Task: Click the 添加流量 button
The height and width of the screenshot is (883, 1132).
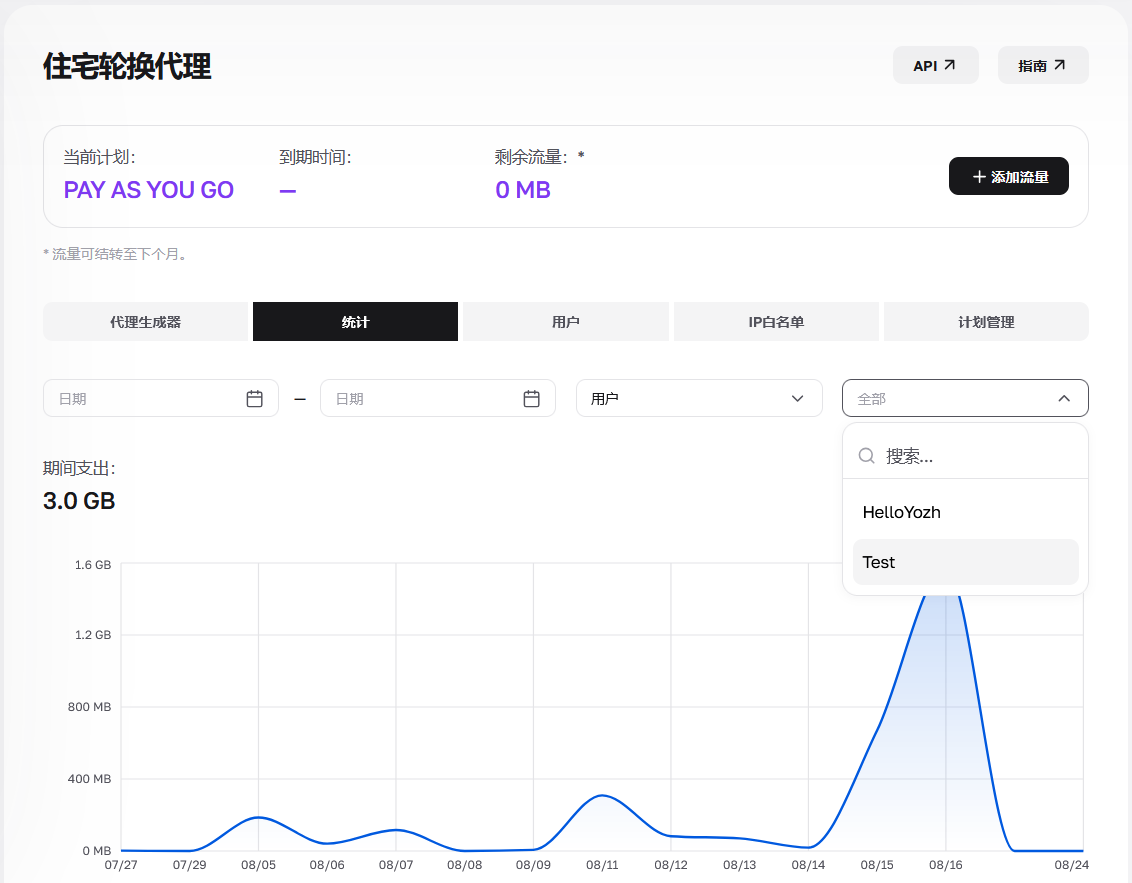Action: (1009, 176)
